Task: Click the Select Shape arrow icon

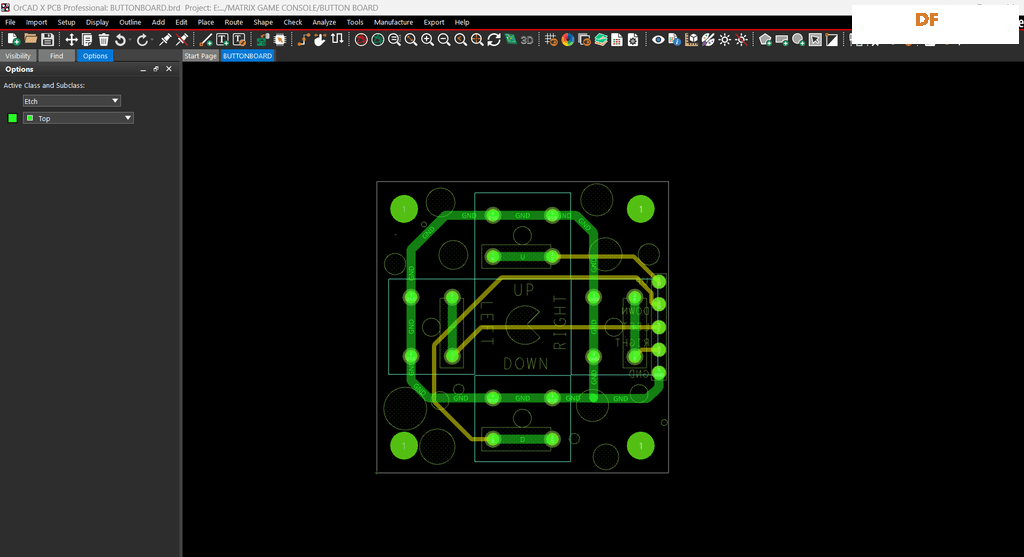Action: click(815, 40)
